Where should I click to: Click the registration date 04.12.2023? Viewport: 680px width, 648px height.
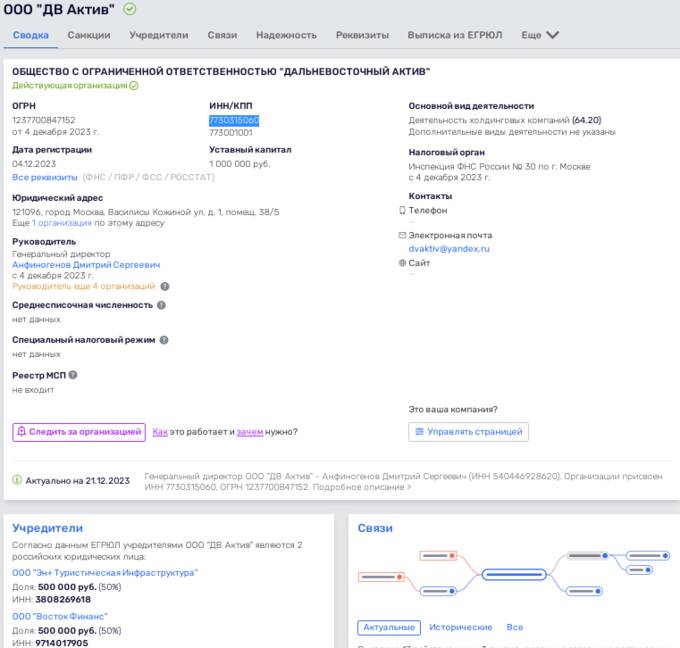point(34,164)
